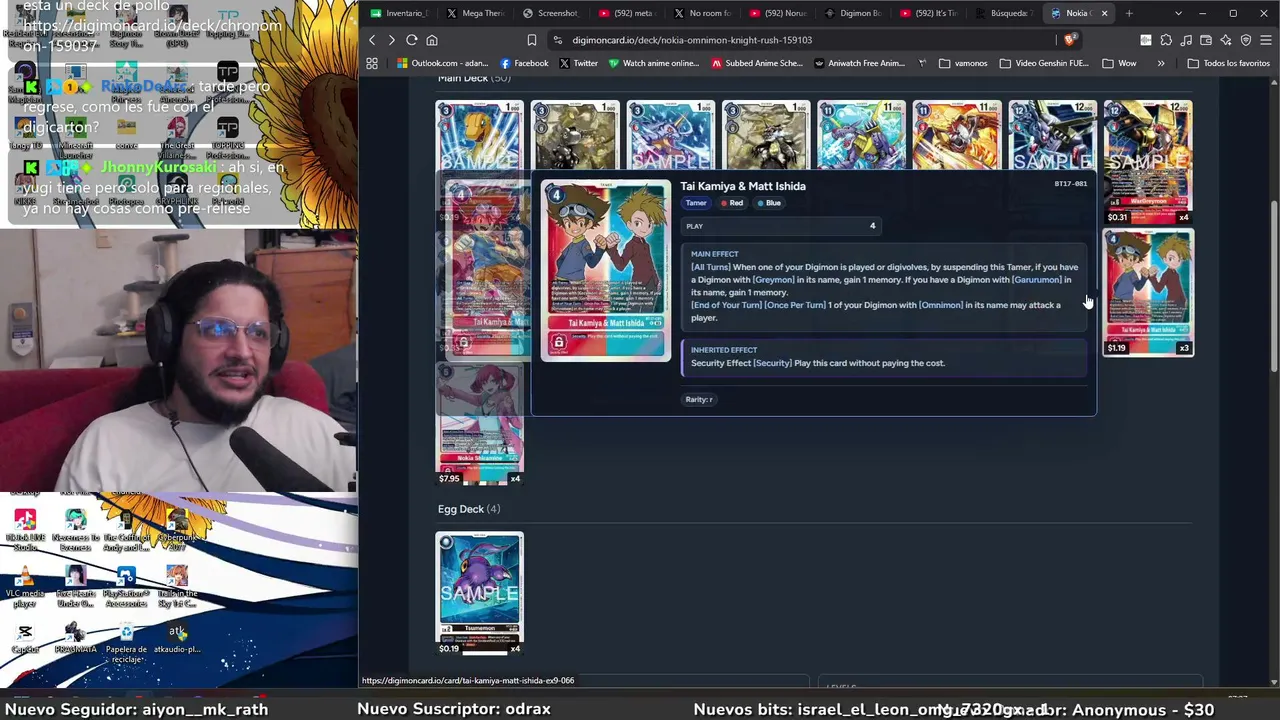
Task: Click the Tai Kamiya & Matt Ishida title
Action: 743,186
